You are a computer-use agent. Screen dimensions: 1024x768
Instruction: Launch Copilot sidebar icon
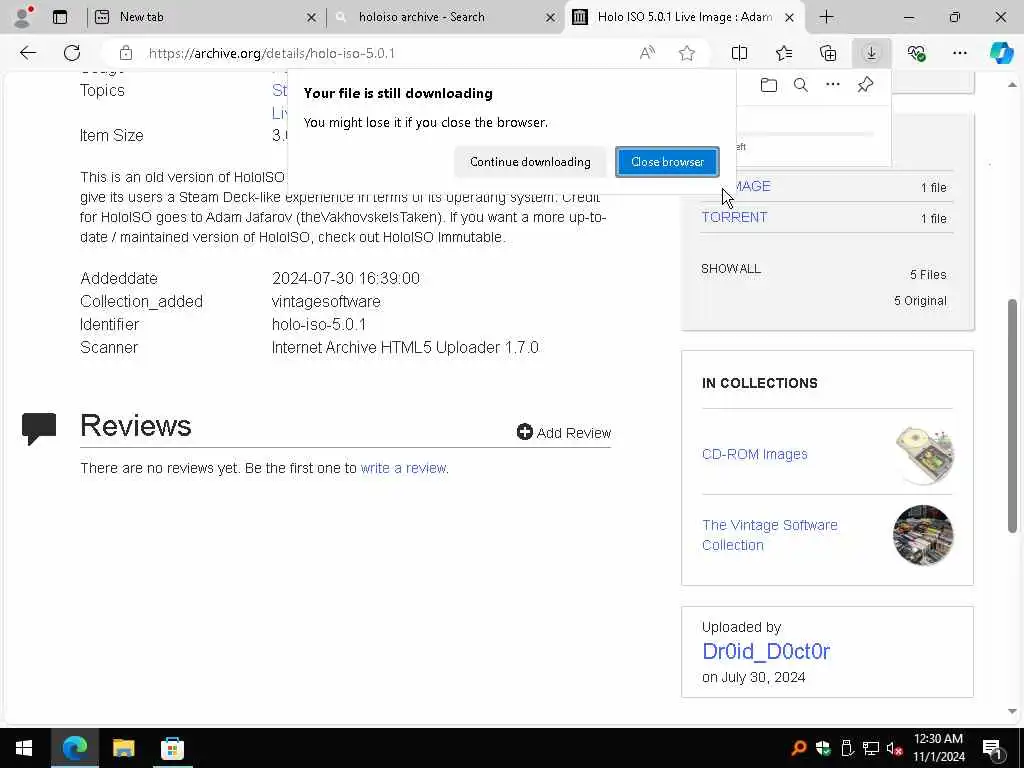(1001, 53)
